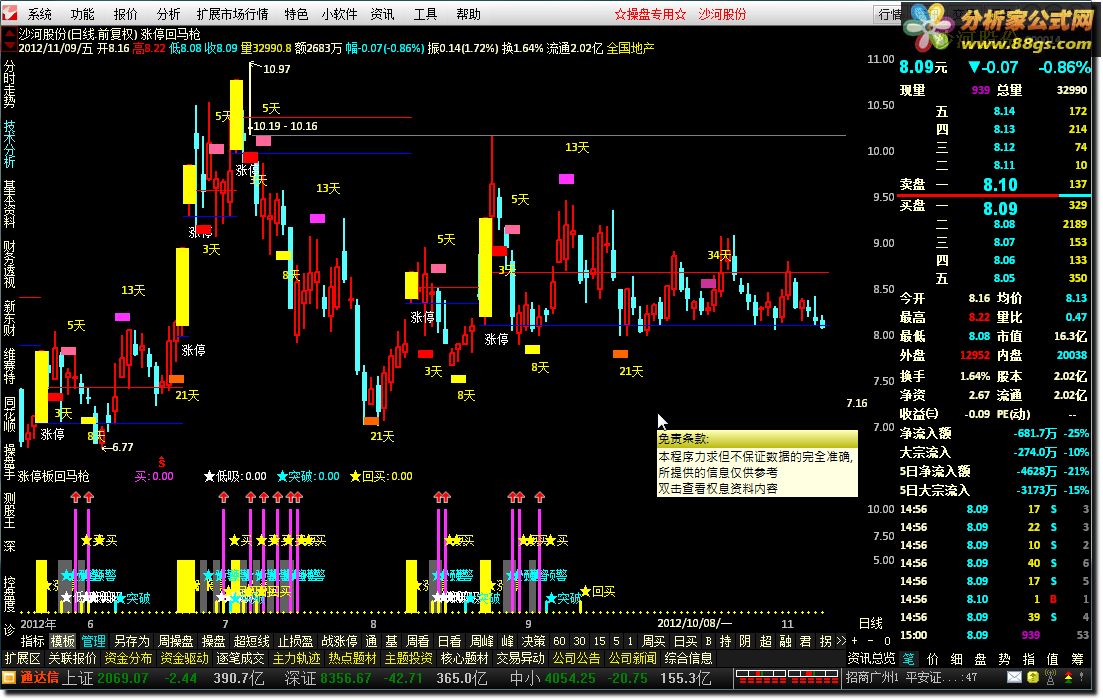Open the 扩展市场行情 menu
The height and width of the screenshot is (700, 1103).
(232, 14)
